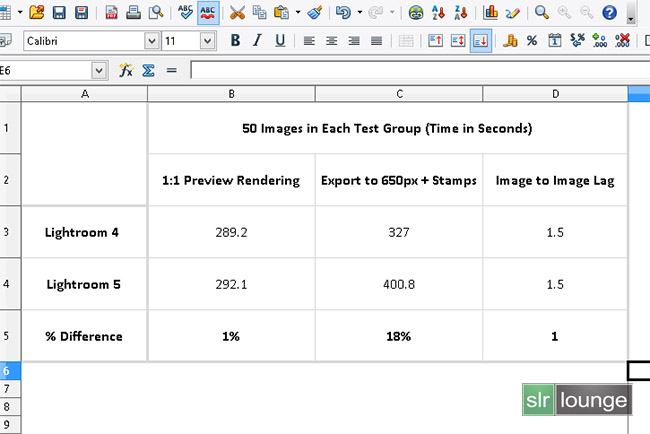The image size is (650, 434).
Task: Select row 3 header
Action: click(x=10, y=232)
